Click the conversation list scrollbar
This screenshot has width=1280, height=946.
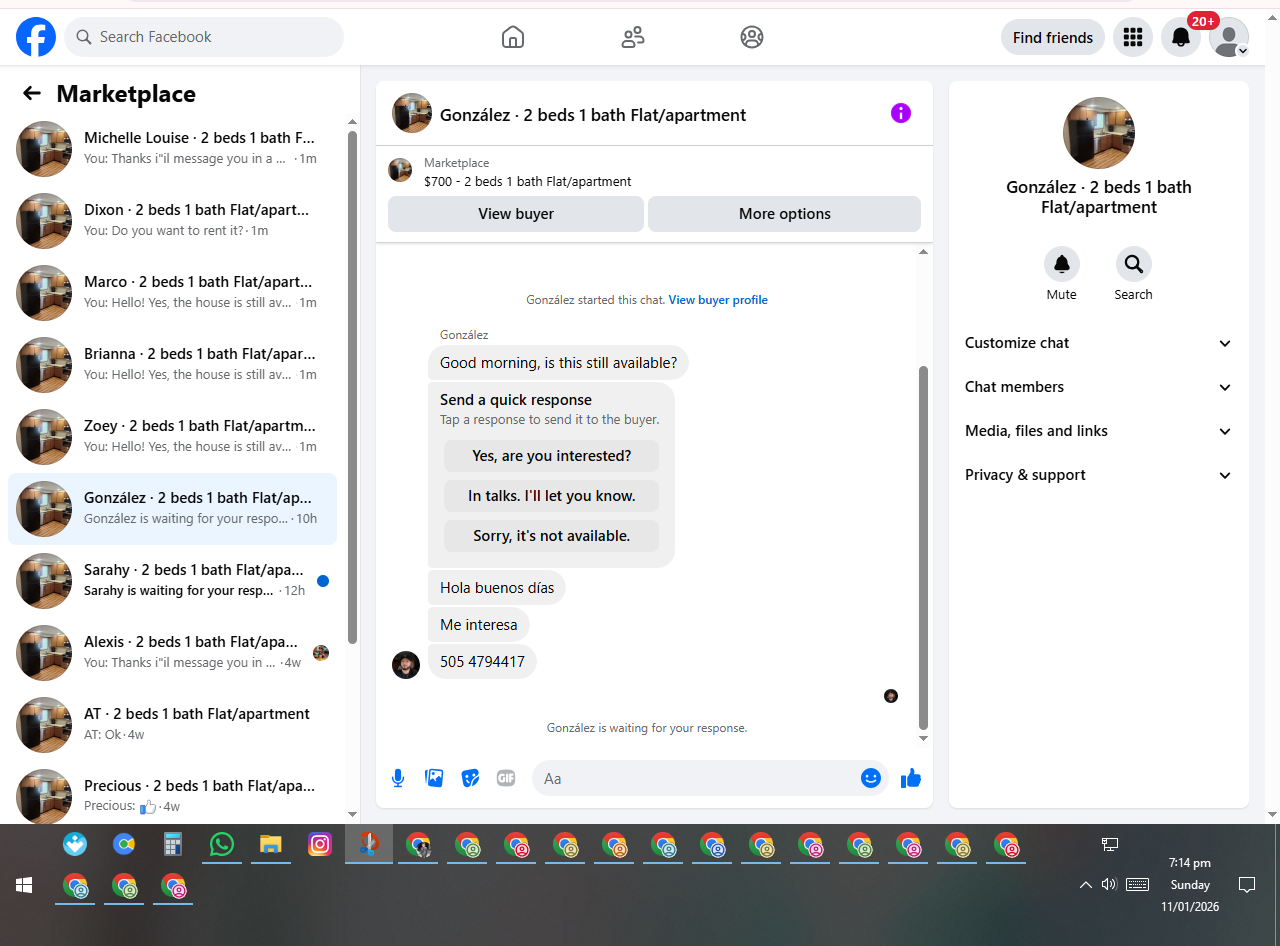pyautogui.click(x=352, y=386)
